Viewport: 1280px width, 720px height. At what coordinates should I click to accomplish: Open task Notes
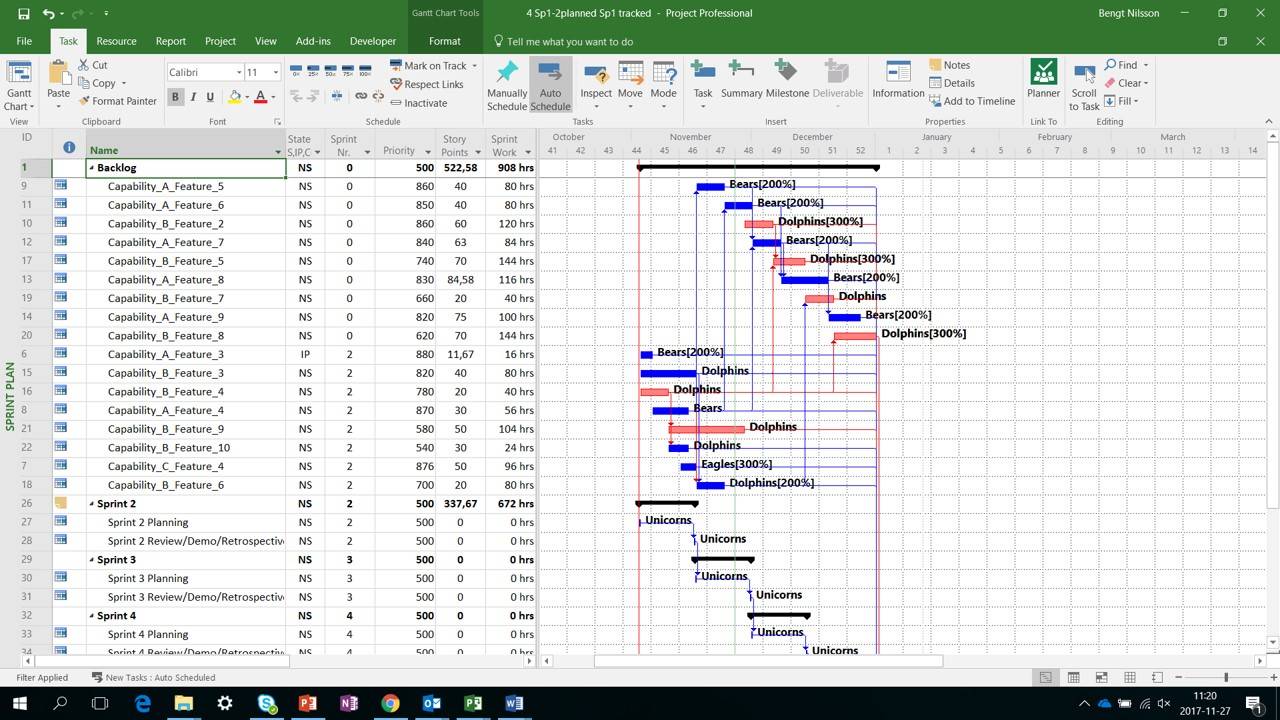point(949,65)
